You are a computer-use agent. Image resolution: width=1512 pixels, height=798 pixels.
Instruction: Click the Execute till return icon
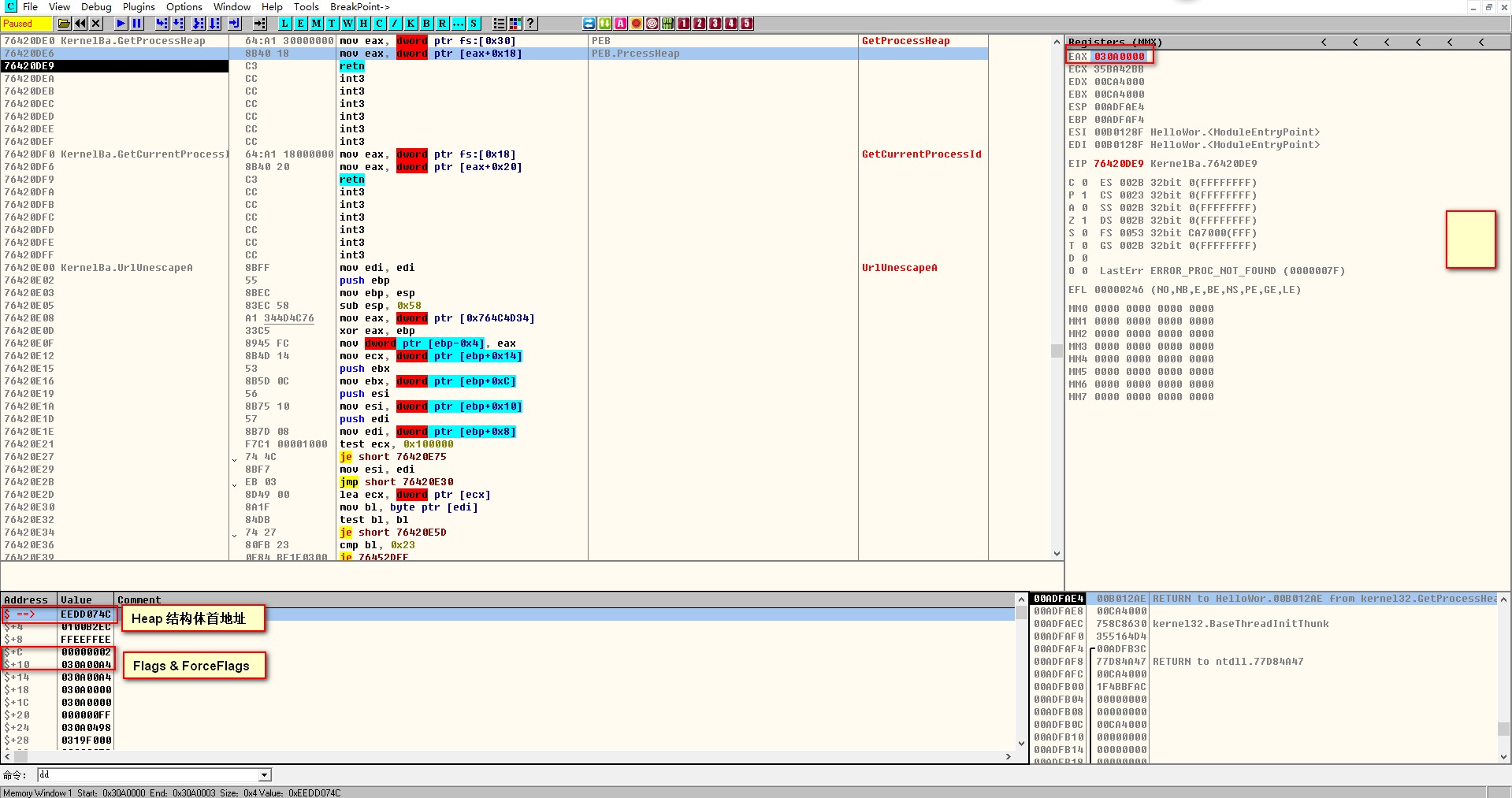[x=235, y=24]
